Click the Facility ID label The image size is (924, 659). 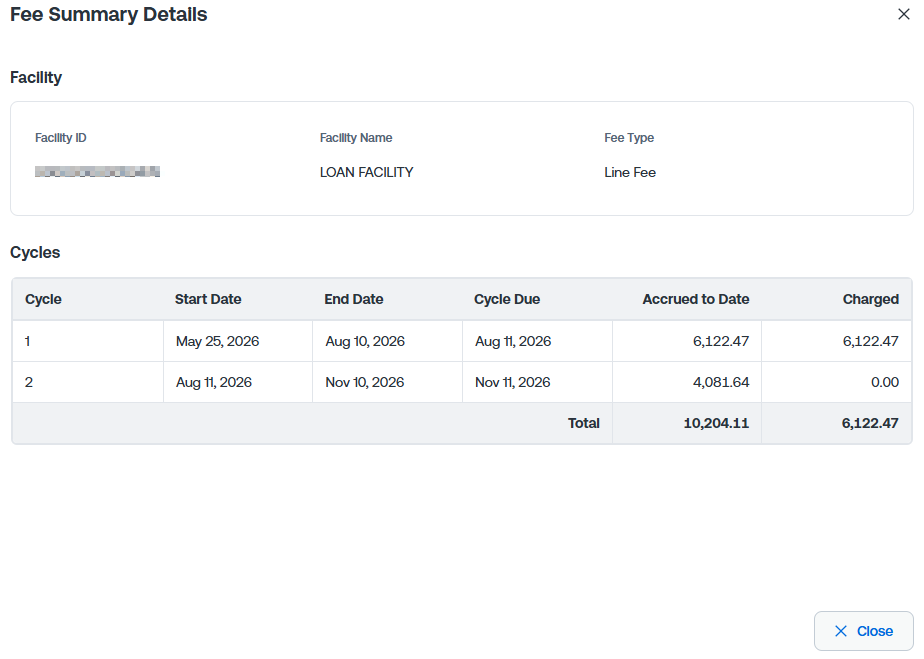point(61,138)
